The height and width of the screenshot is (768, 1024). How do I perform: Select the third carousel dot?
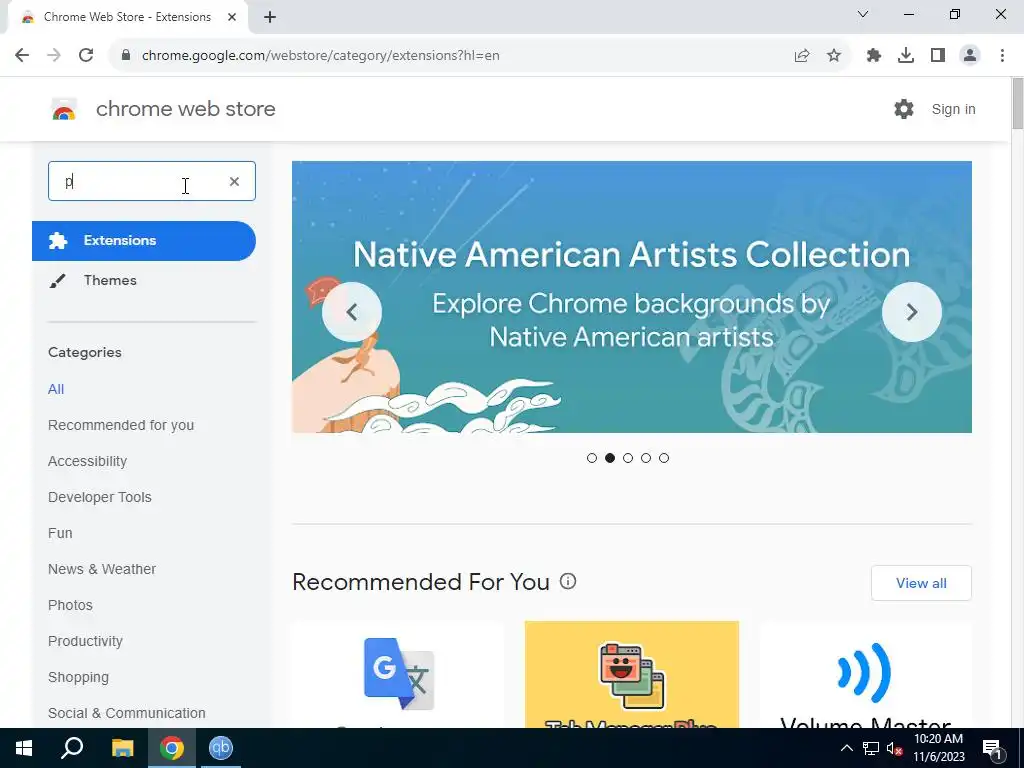pos(628,458)
